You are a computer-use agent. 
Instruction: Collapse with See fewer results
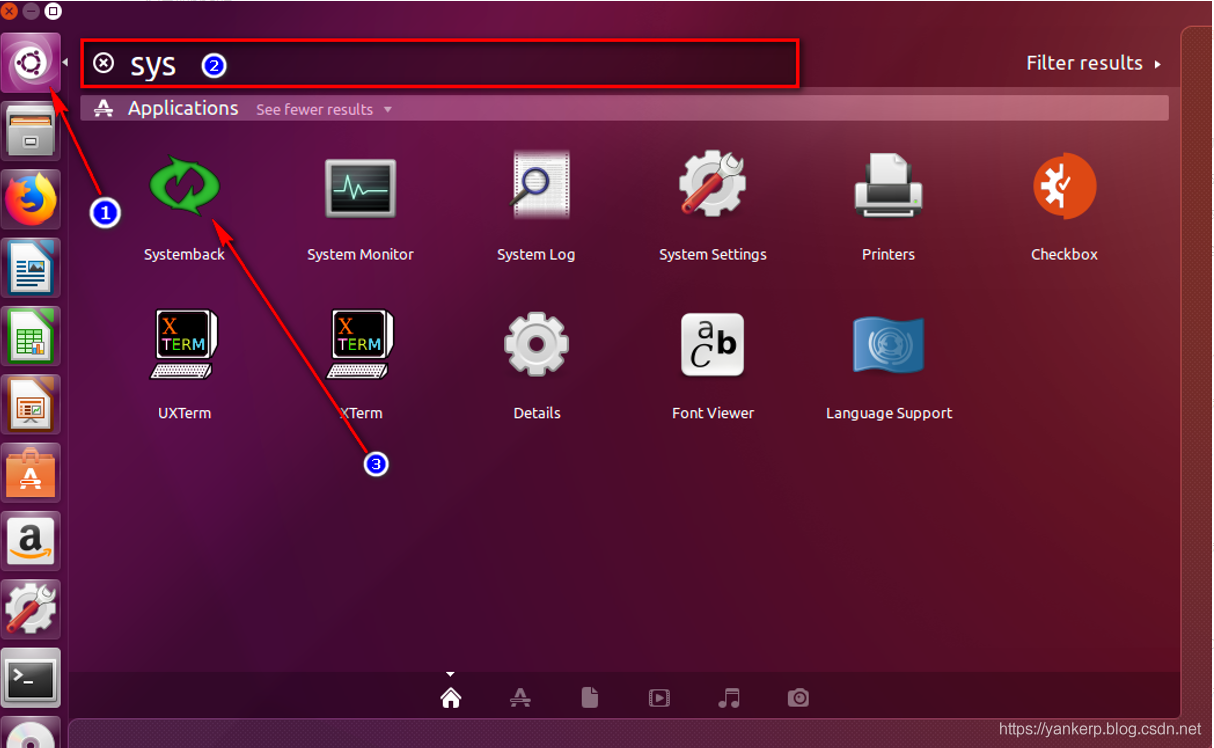click(324, 109)
